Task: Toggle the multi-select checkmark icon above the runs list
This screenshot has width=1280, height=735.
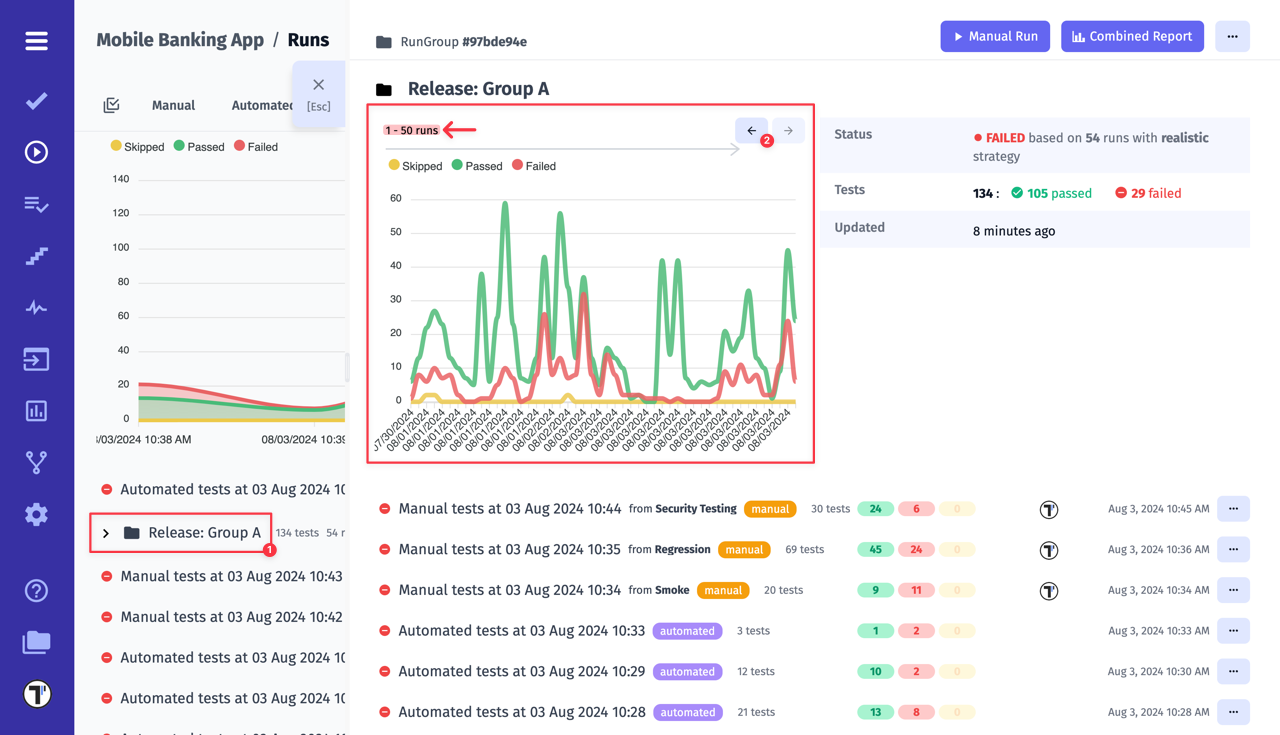Action: 111,105
